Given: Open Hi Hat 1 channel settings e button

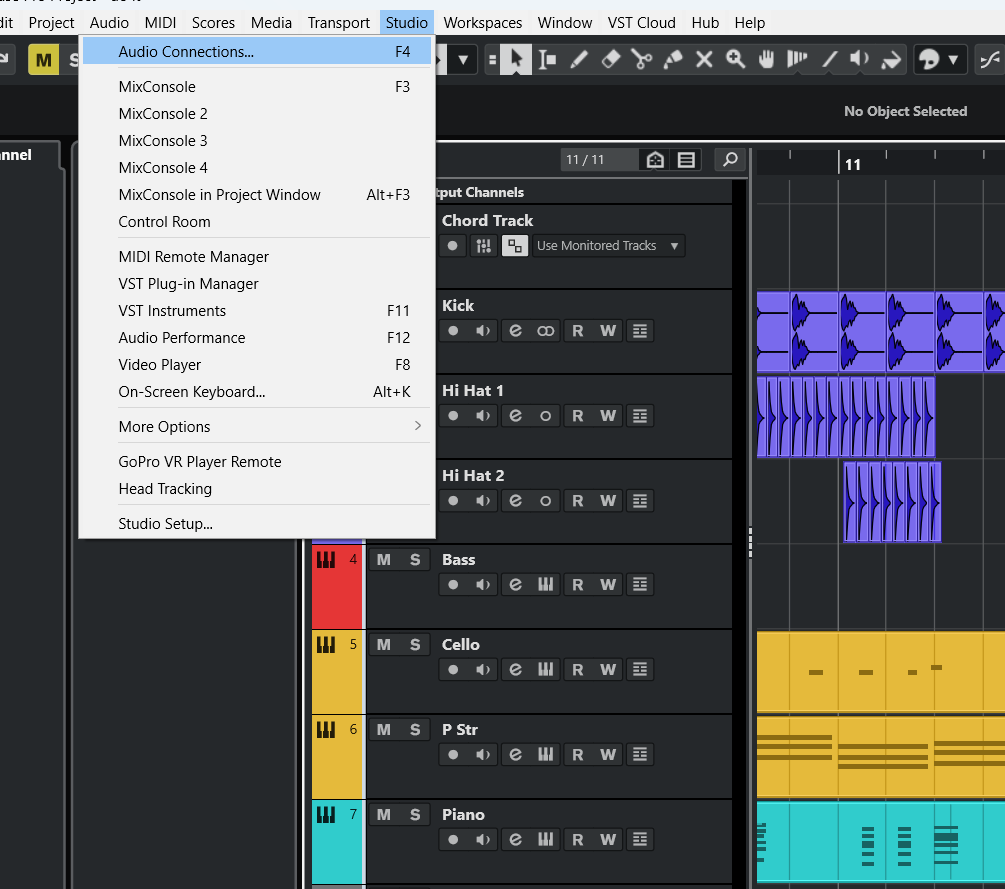Looking at the screenshot, I should [x=515, y=416].
